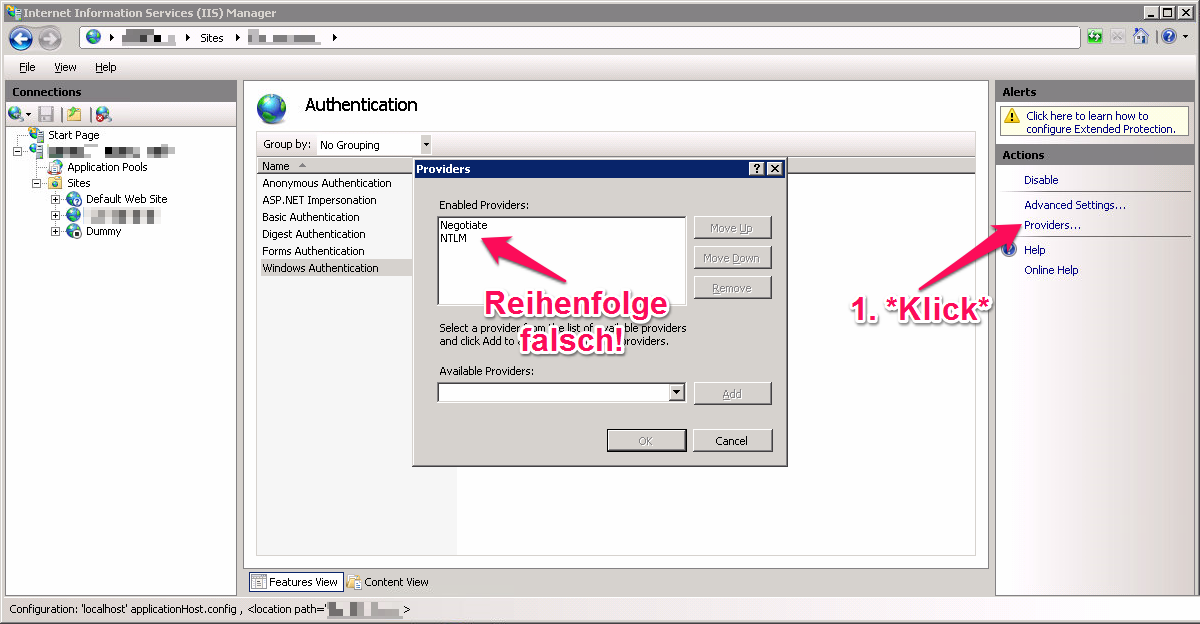Select the Digest Authentication row

point(314,234)
